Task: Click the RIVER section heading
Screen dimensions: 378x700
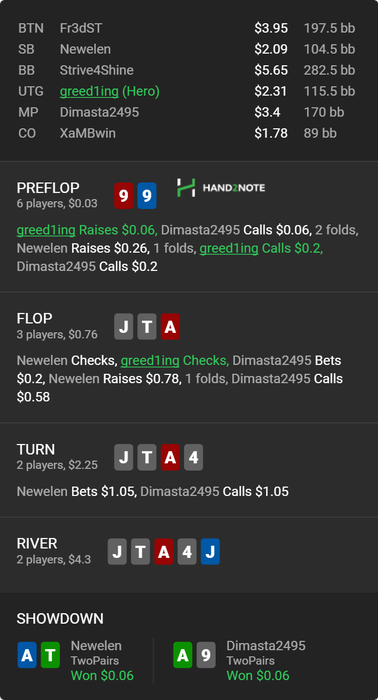Action: 37,543
